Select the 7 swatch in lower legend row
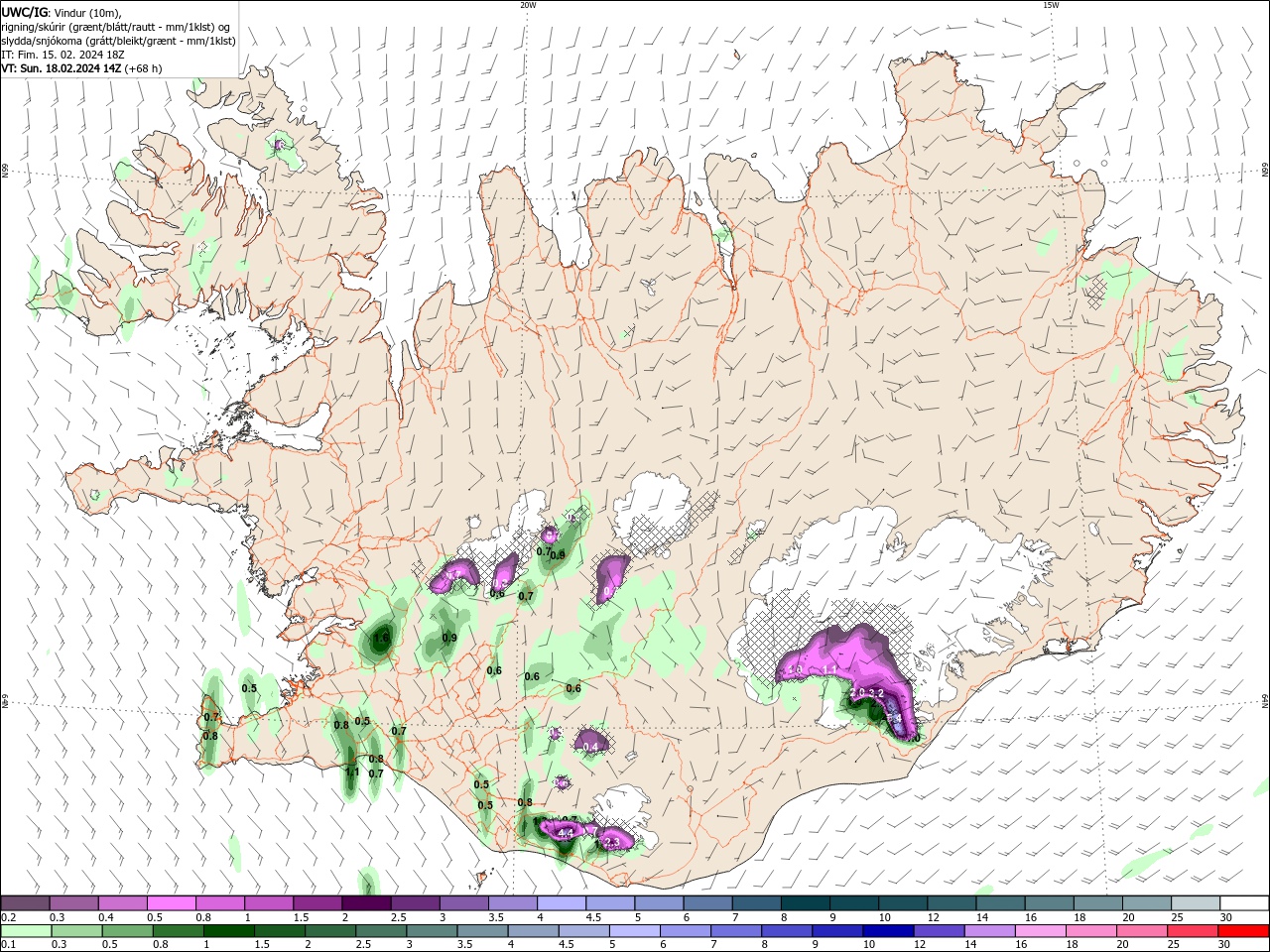Viewport: 1270px width, 952px height. (736, 931)
